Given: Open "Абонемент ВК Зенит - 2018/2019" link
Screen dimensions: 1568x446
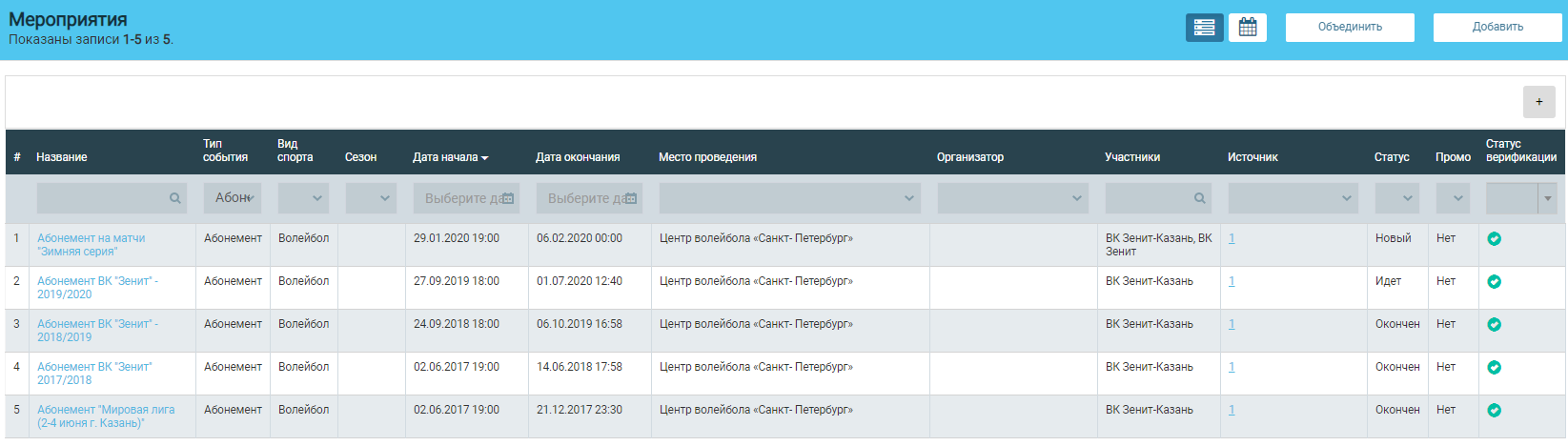Looking at the screenshot, I should (x=97, y=331).
